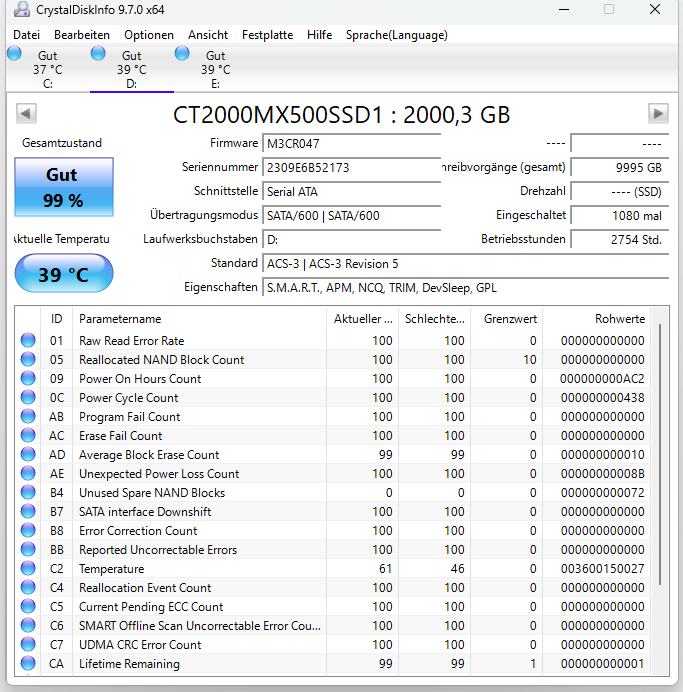Click status orb for Power On Hours Count
This screenshot has height=692, width=683.
(x=28, y=378)
